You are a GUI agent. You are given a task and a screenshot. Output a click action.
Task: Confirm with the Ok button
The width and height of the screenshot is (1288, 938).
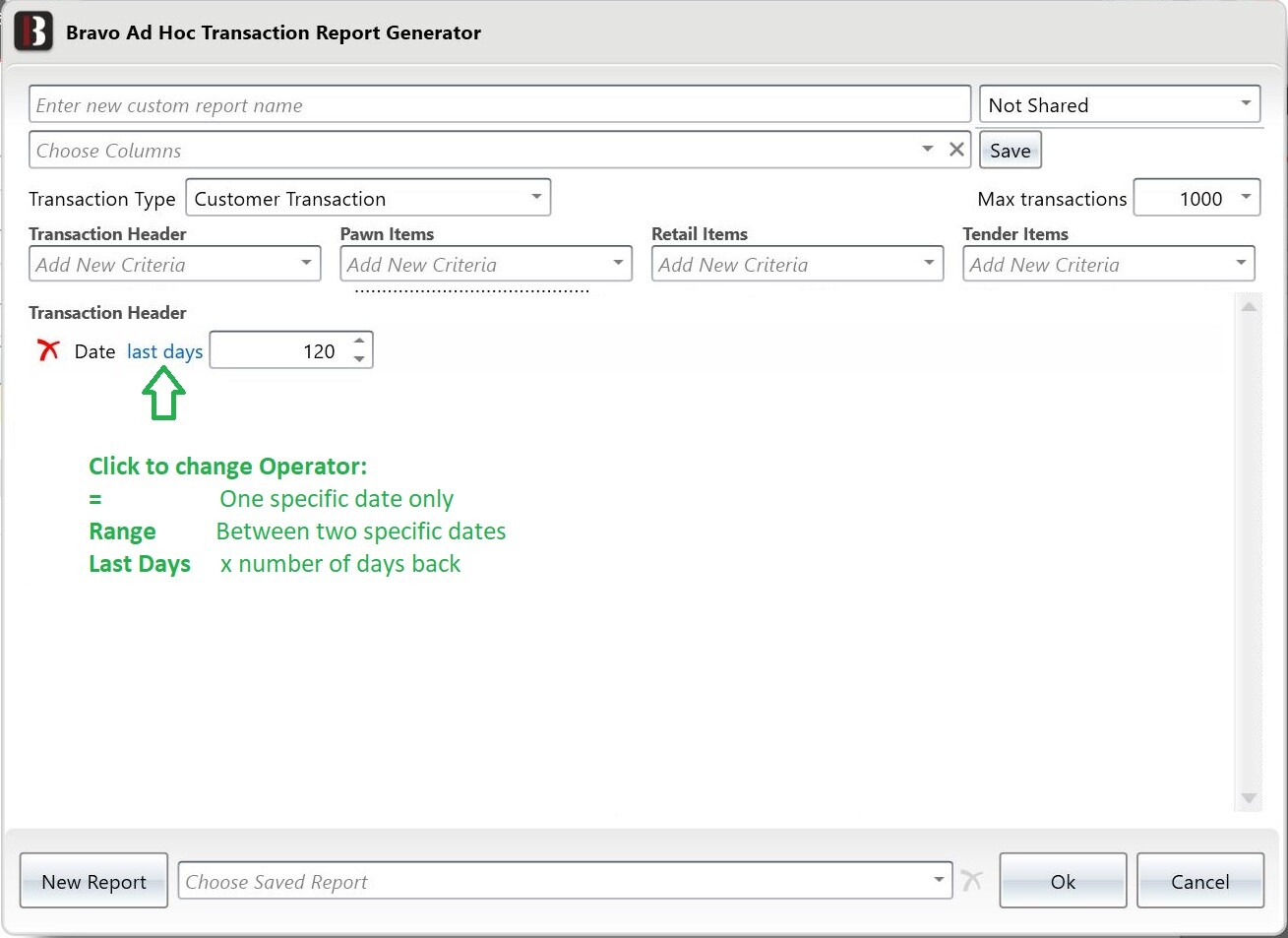coord(1063,881)
